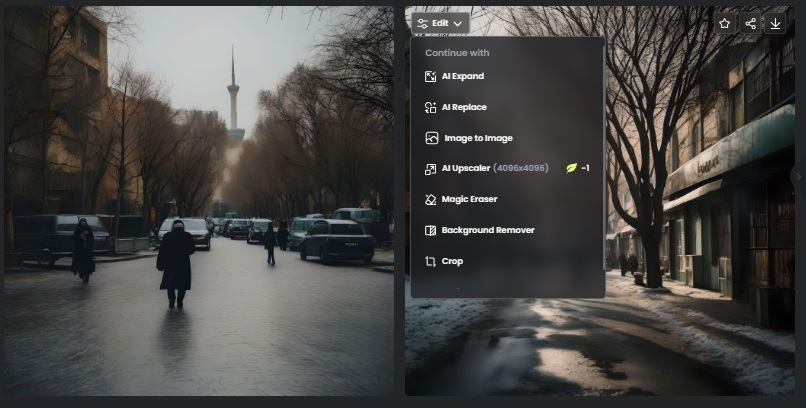Download the image with the download icon

(x=776, y=23)
